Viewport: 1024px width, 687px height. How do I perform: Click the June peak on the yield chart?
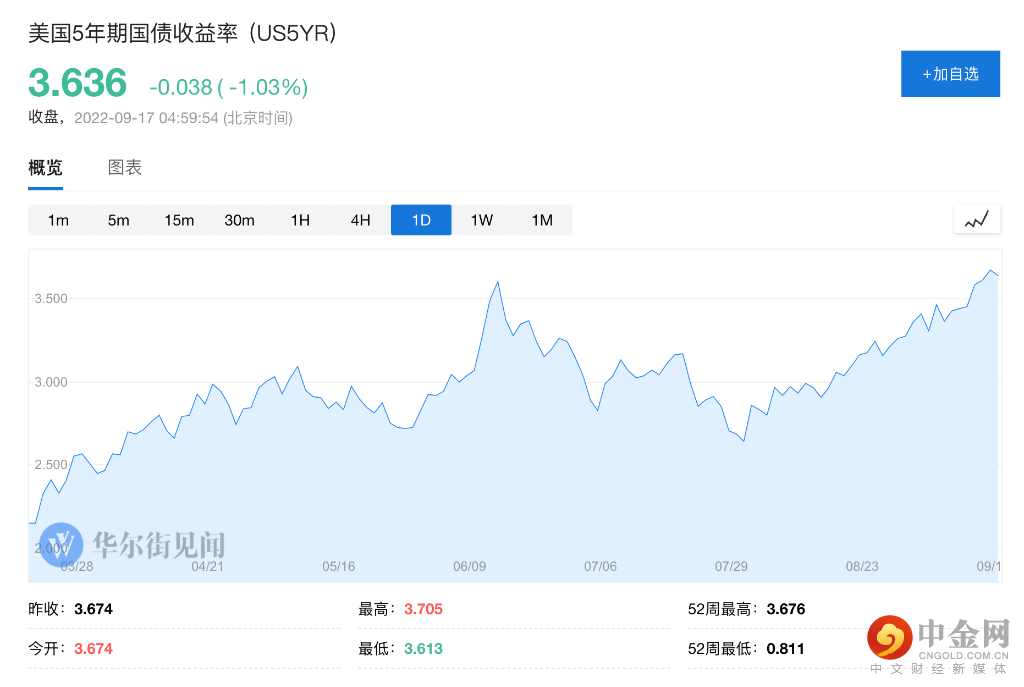pyautogui.click(x=497, y=282)
